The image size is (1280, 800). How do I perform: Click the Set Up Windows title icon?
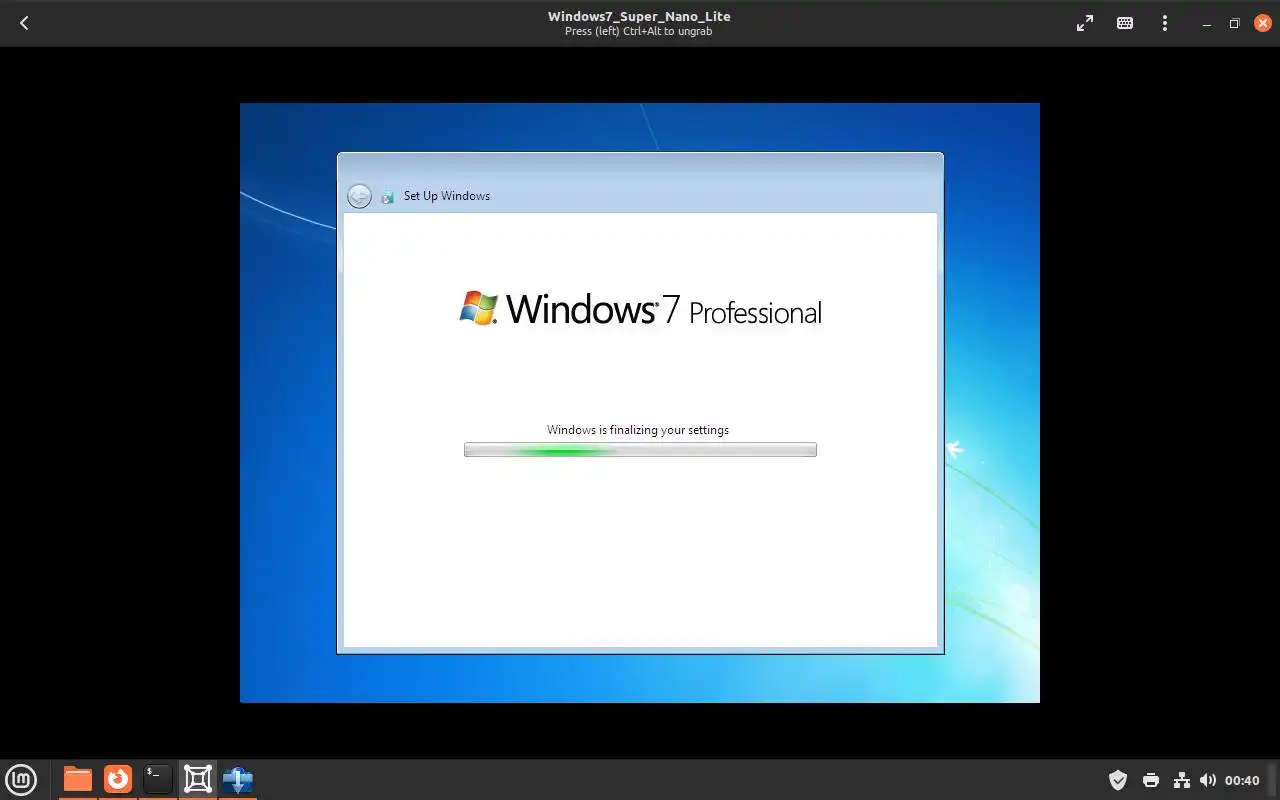388,197
